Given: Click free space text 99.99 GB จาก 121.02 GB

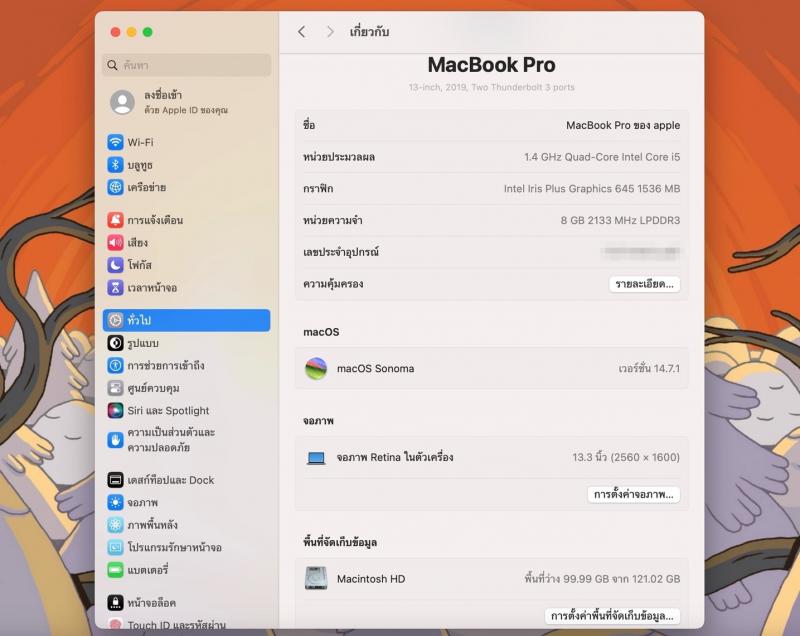Looking at the screenshot, I should 621,579.
